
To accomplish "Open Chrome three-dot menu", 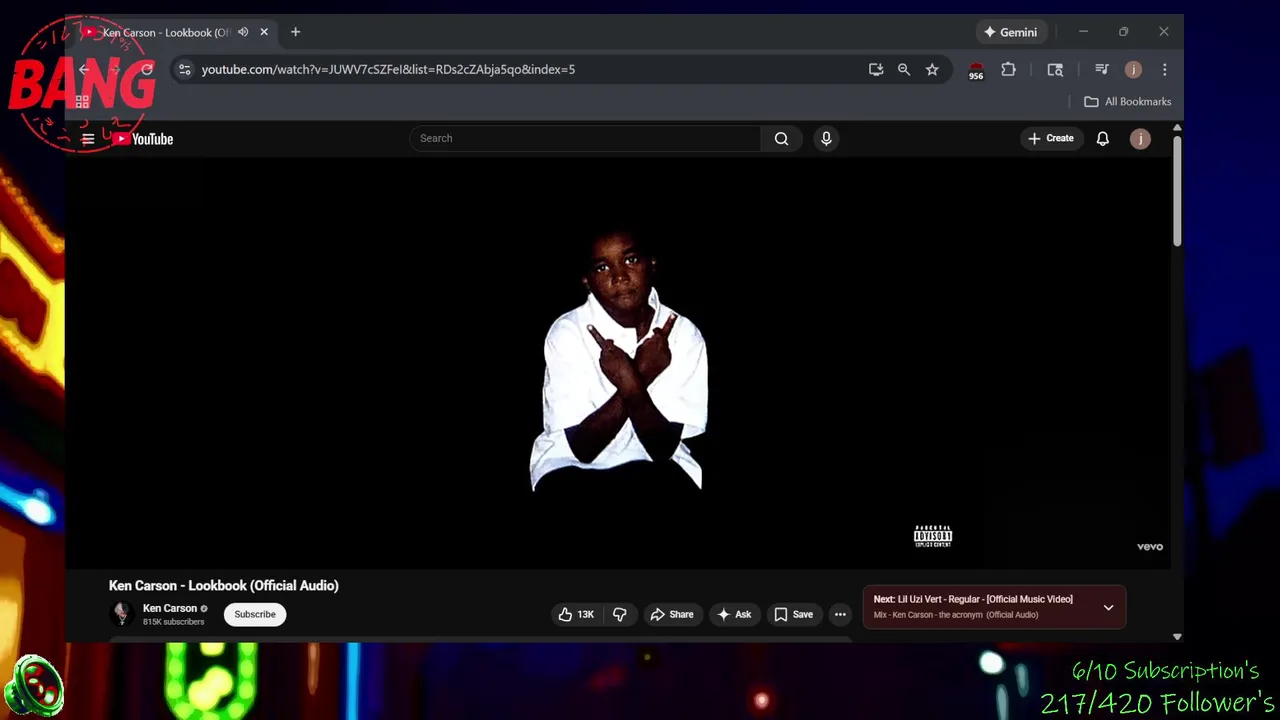I will pyautogui.click(x=1164, y=70).
